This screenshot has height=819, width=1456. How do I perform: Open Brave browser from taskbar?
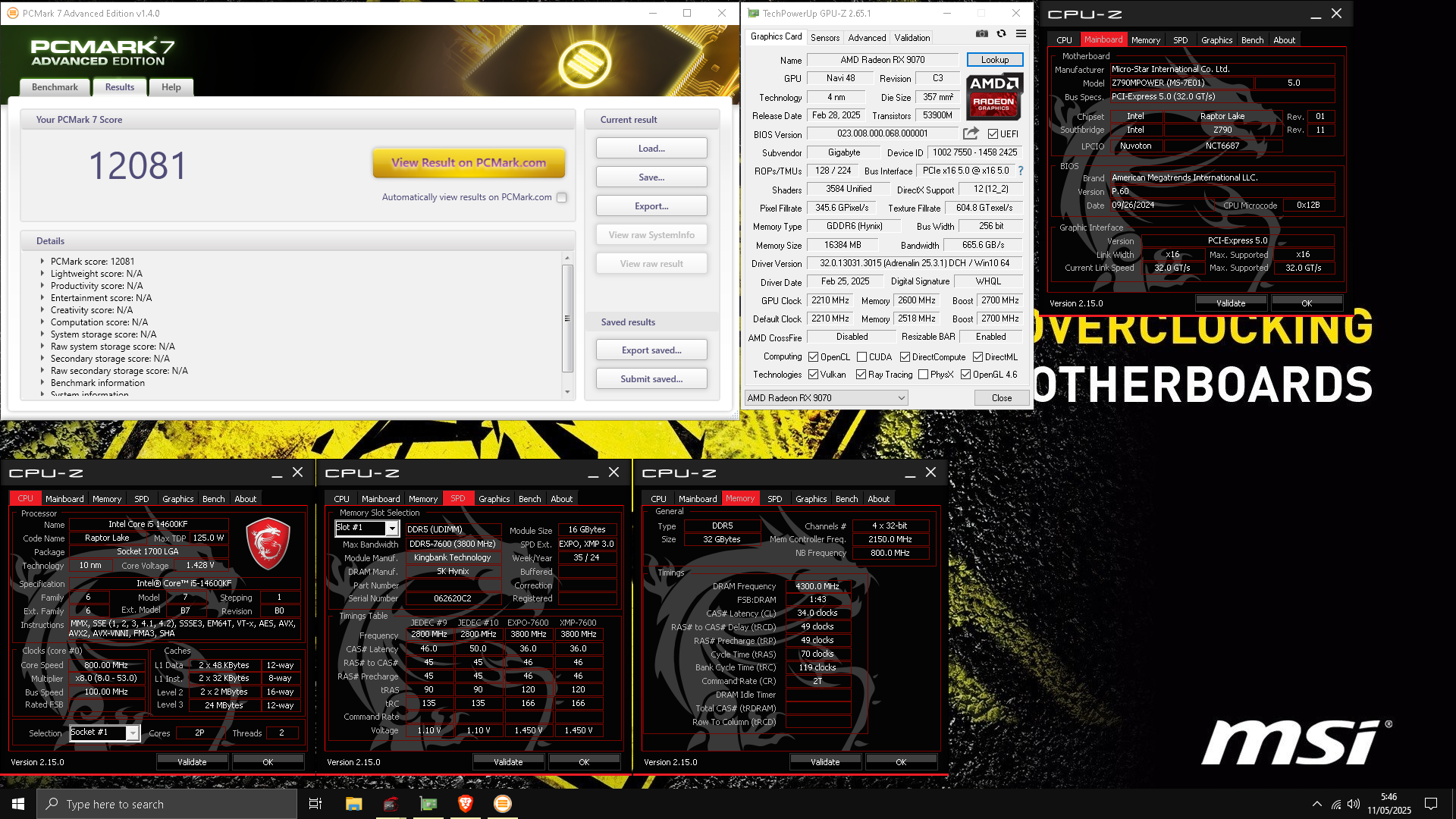click(466, 804)
